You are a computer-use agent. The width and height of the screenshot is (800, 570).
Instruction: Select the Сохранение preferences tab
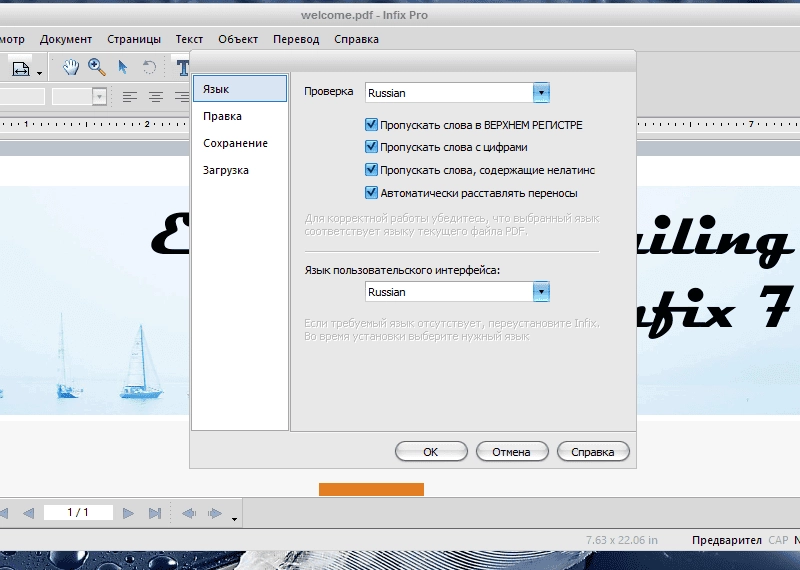(x=240, y=143)
